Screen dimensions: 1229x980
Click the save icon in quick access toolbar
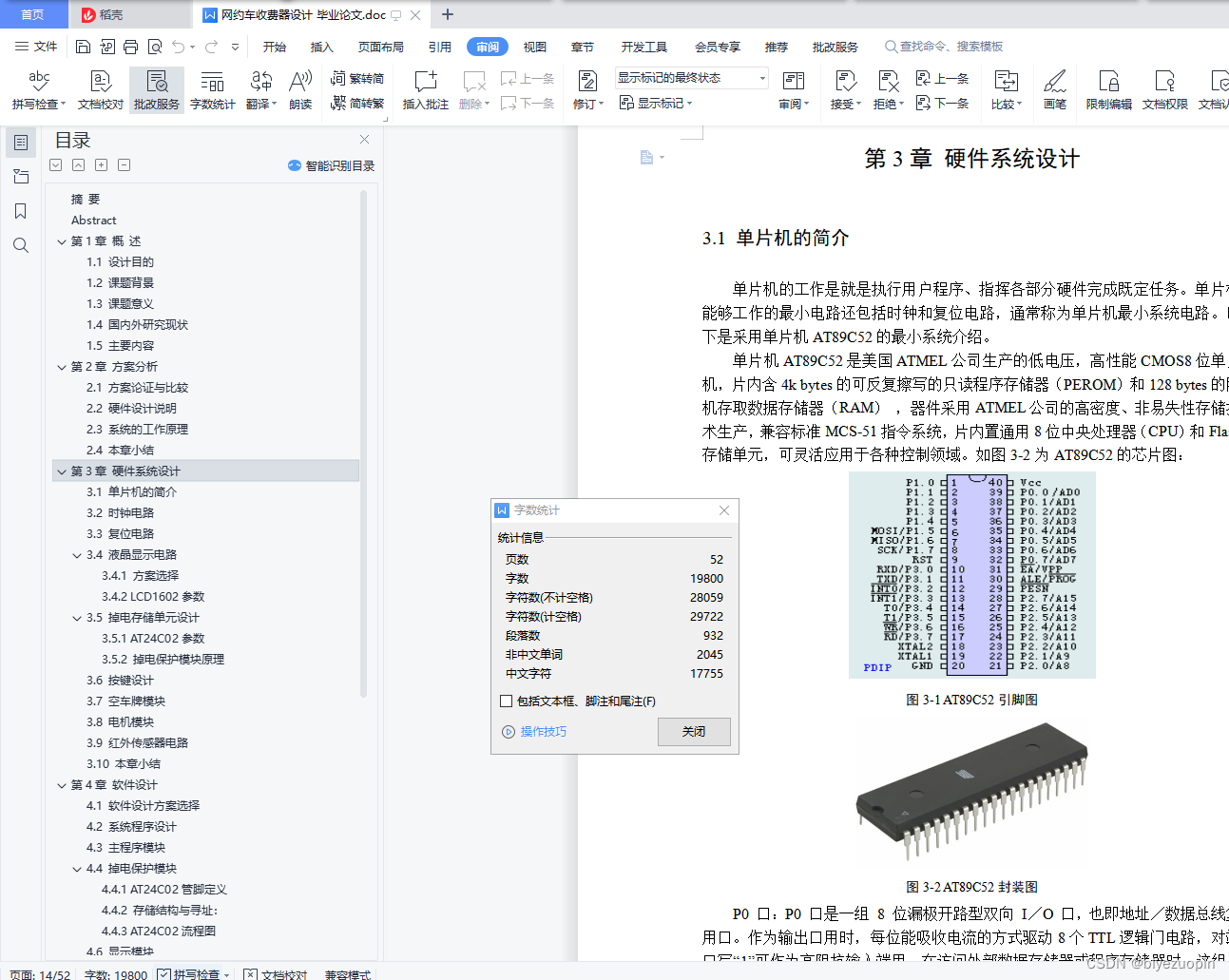(84, 47)
